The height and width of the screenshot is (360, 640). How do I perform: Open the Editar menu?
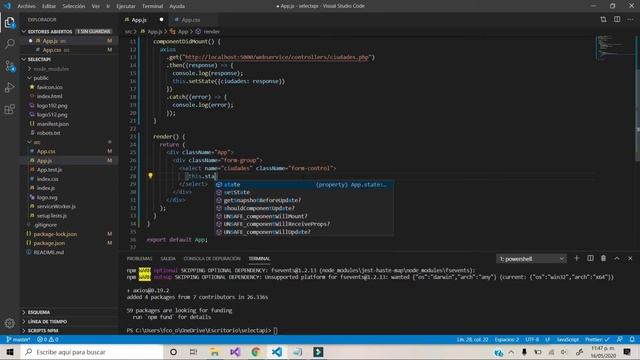click(x=49, y=6)
